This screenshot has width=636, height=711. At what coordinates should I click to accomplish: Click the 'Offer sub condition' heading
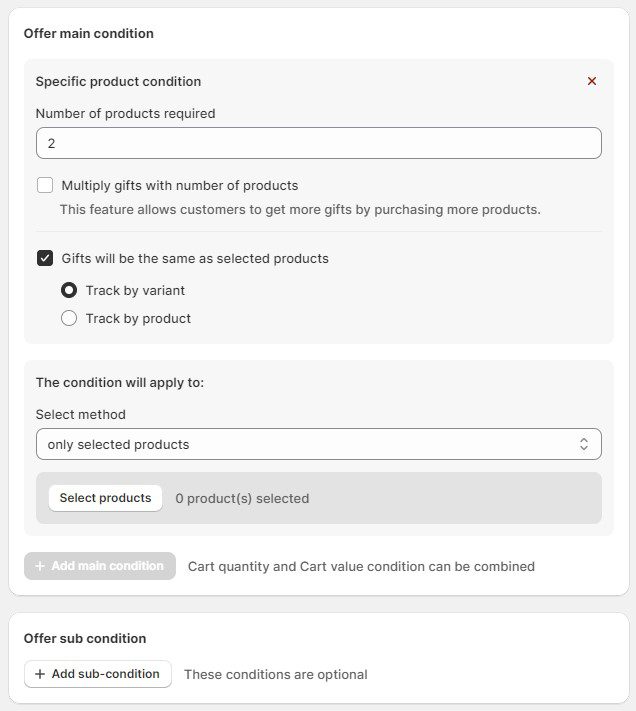85,638
